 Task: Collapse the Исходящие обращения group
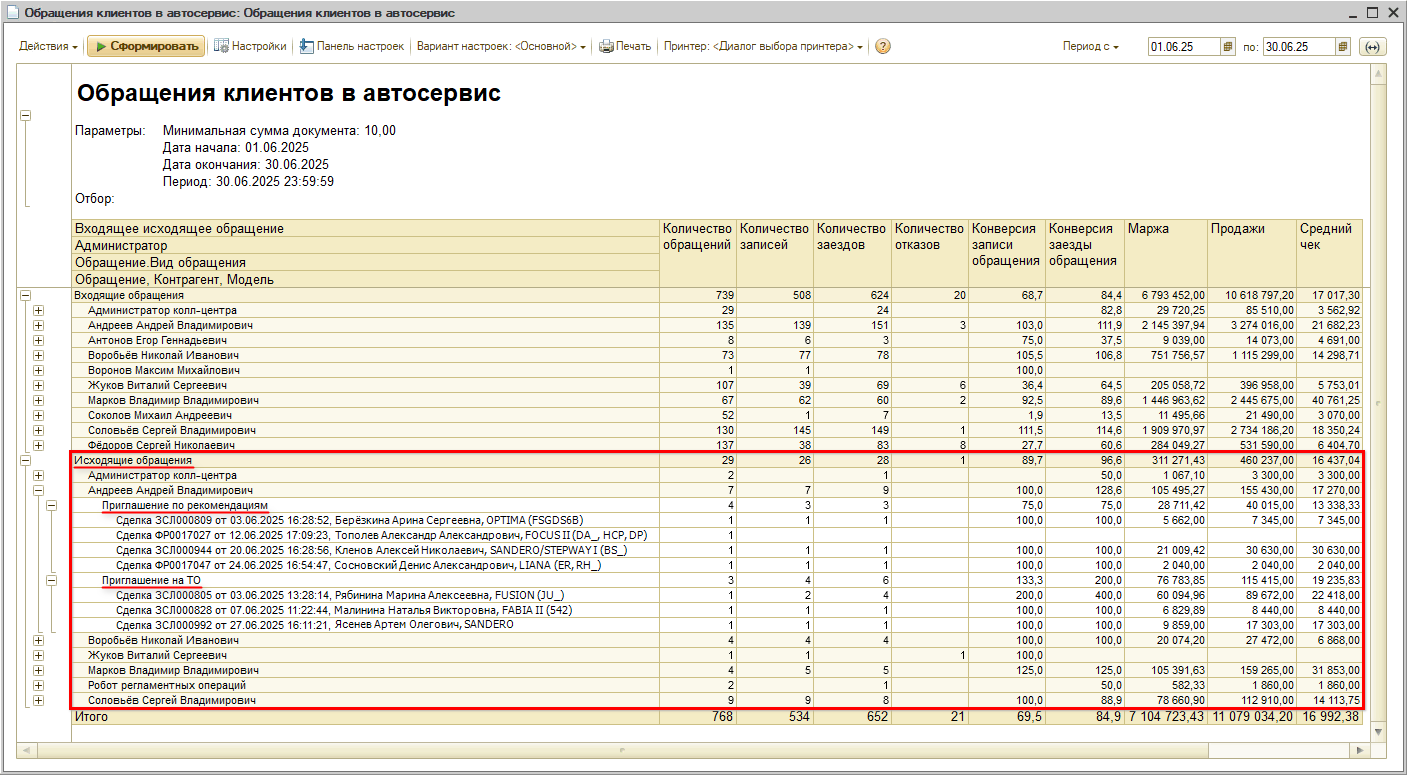pyautogui.click(x=25, y=460)
